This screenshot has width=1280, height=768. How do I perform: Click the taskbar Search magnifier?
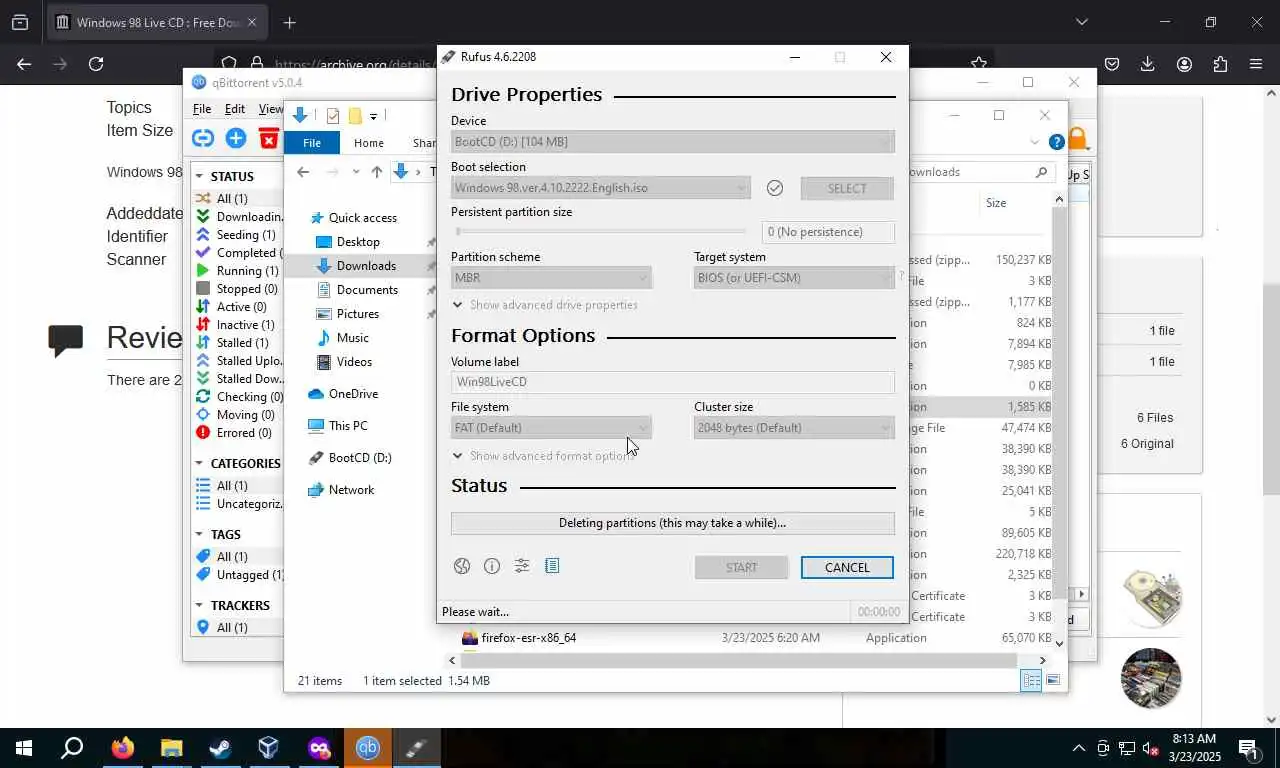72,747
